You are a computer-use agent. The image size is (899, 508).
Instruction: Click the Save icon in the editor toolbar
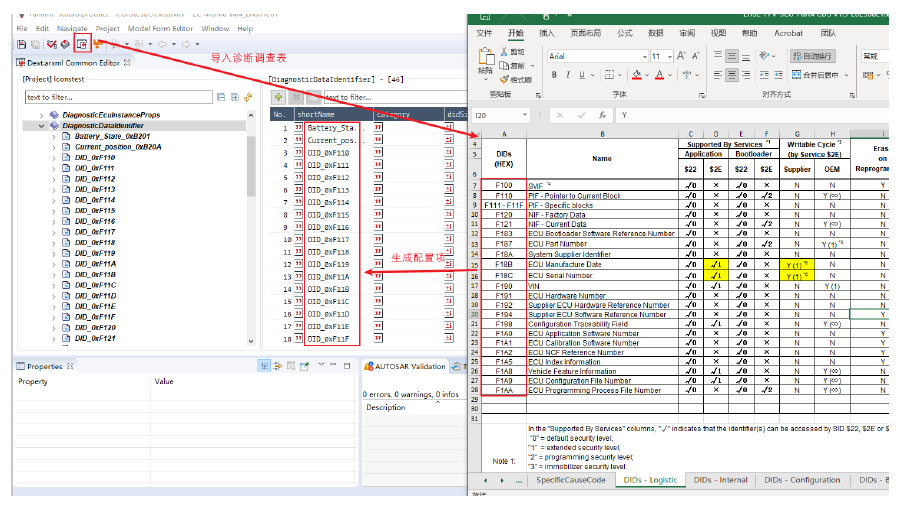[x=22, y=44]
